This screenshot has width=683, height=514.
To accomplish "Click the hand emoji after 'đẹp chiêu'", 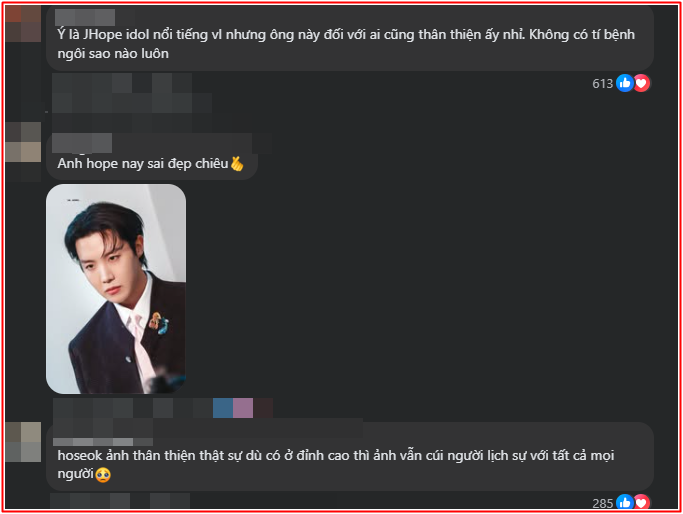I will pos(237,164).
